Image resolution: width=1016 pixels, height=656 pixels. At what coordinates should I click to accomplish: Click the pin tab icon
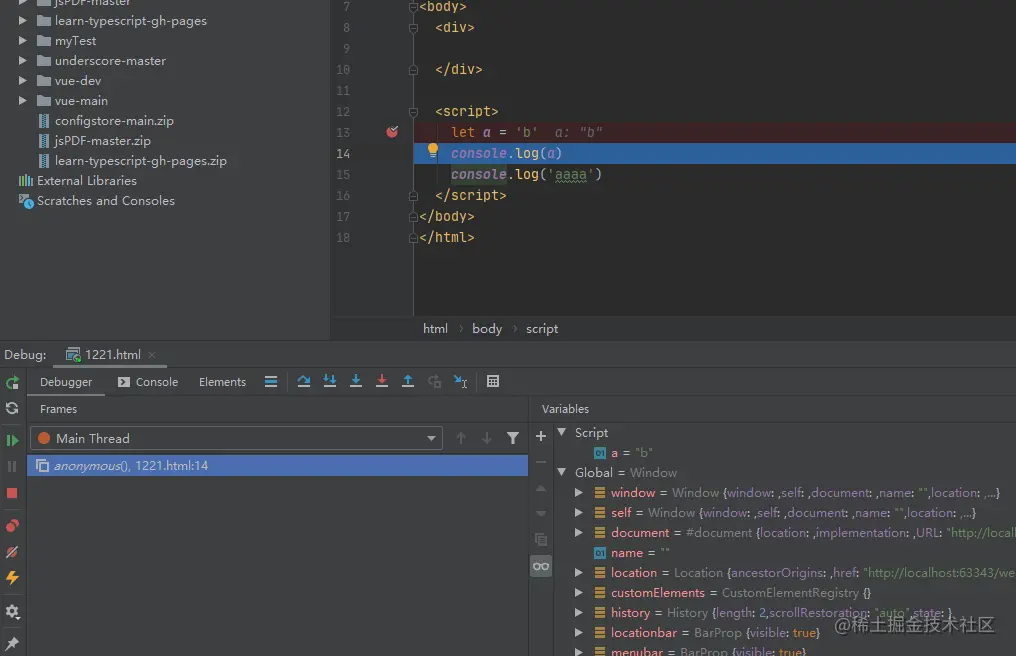[x=12, y=643]
